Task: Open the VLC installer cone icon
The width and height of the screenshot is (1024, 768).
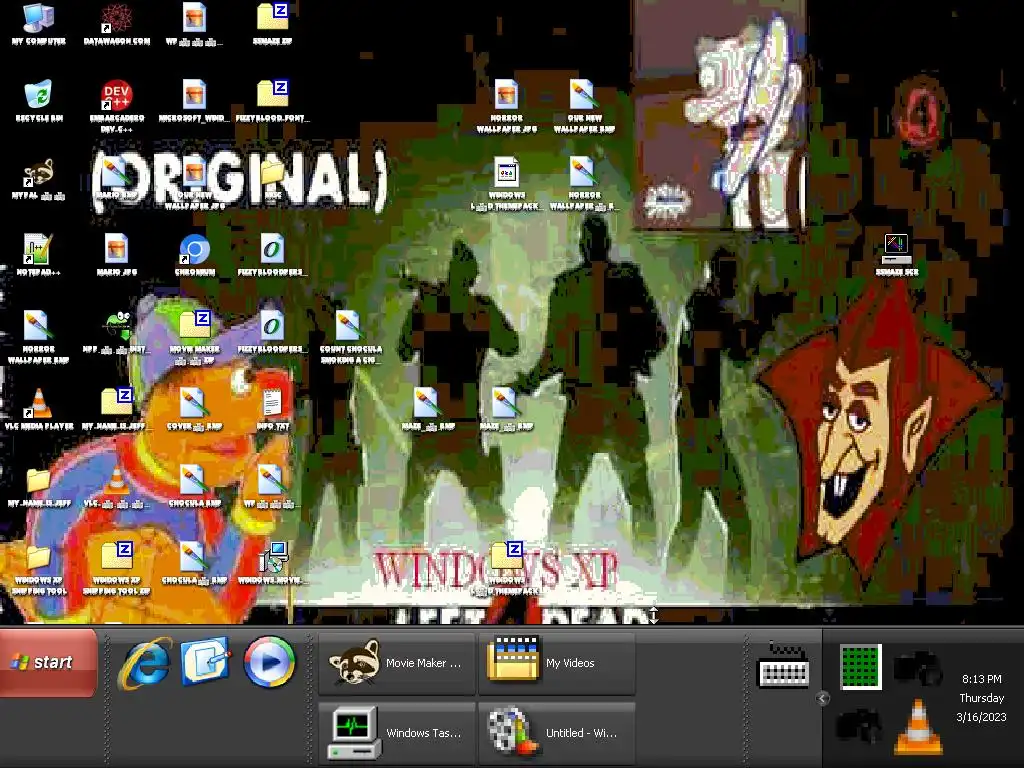Action: (116, 487)
